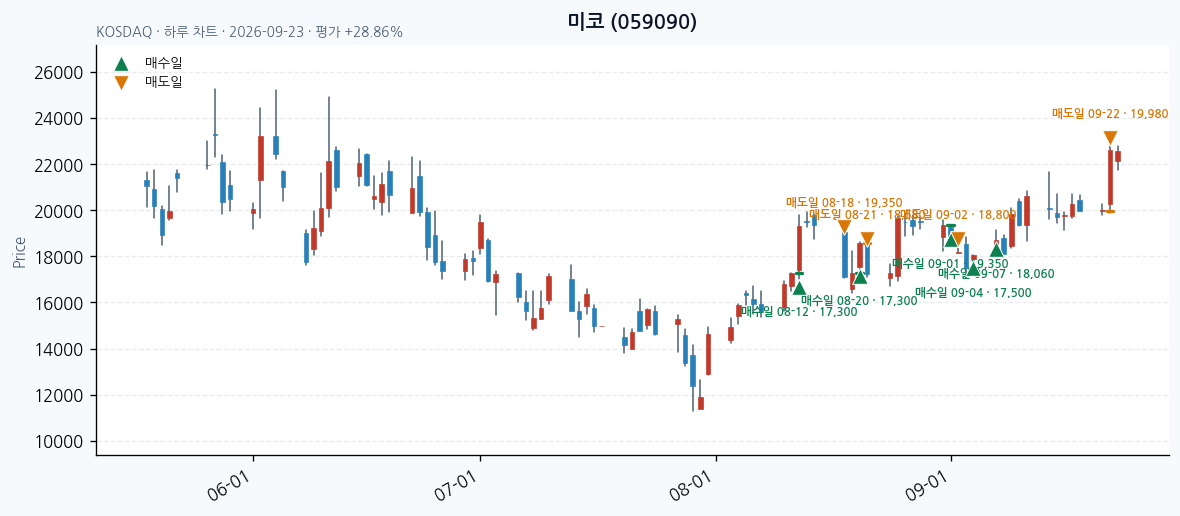Click the label 매수일 09-01 · 19,350
Viewport: 1180px width, 516px height.
click(950, 263)
